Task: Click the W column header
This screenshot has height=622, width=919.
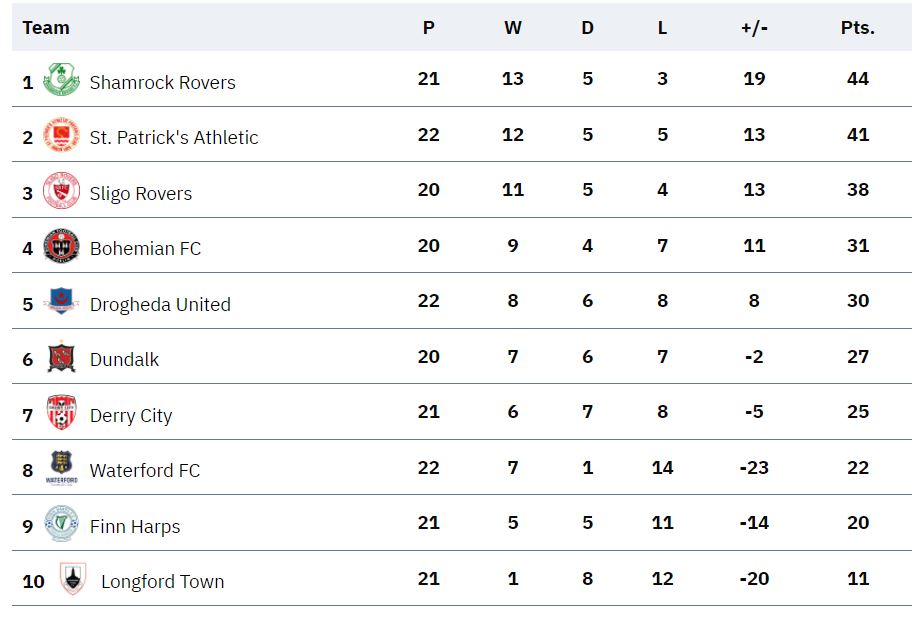Action: point(513,28)
